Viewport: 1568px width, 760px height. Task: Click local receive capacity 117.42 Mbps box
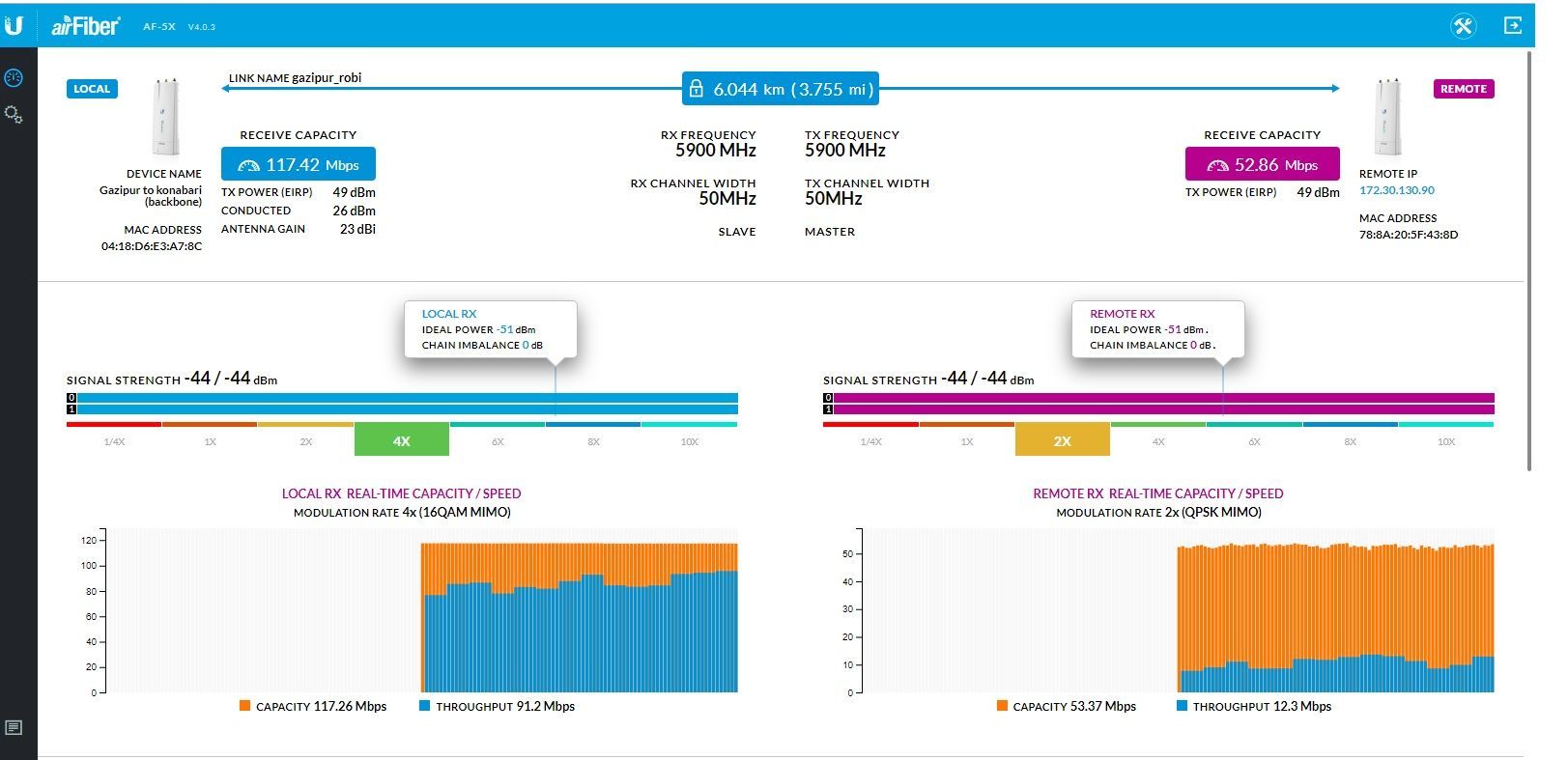298,164
